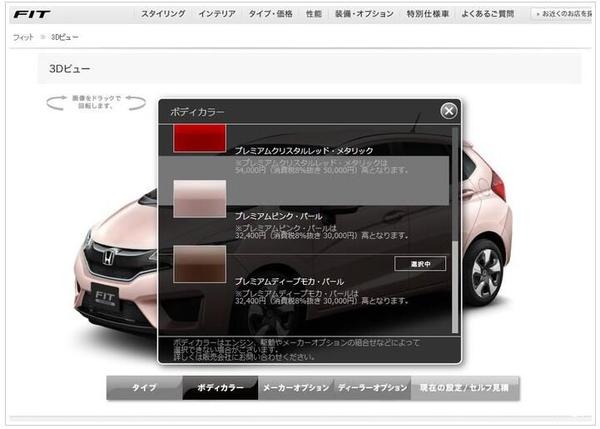Click プレミアムディープモカ・パール label
Viewport: 600px width, 429px height.
click(289, 282)
